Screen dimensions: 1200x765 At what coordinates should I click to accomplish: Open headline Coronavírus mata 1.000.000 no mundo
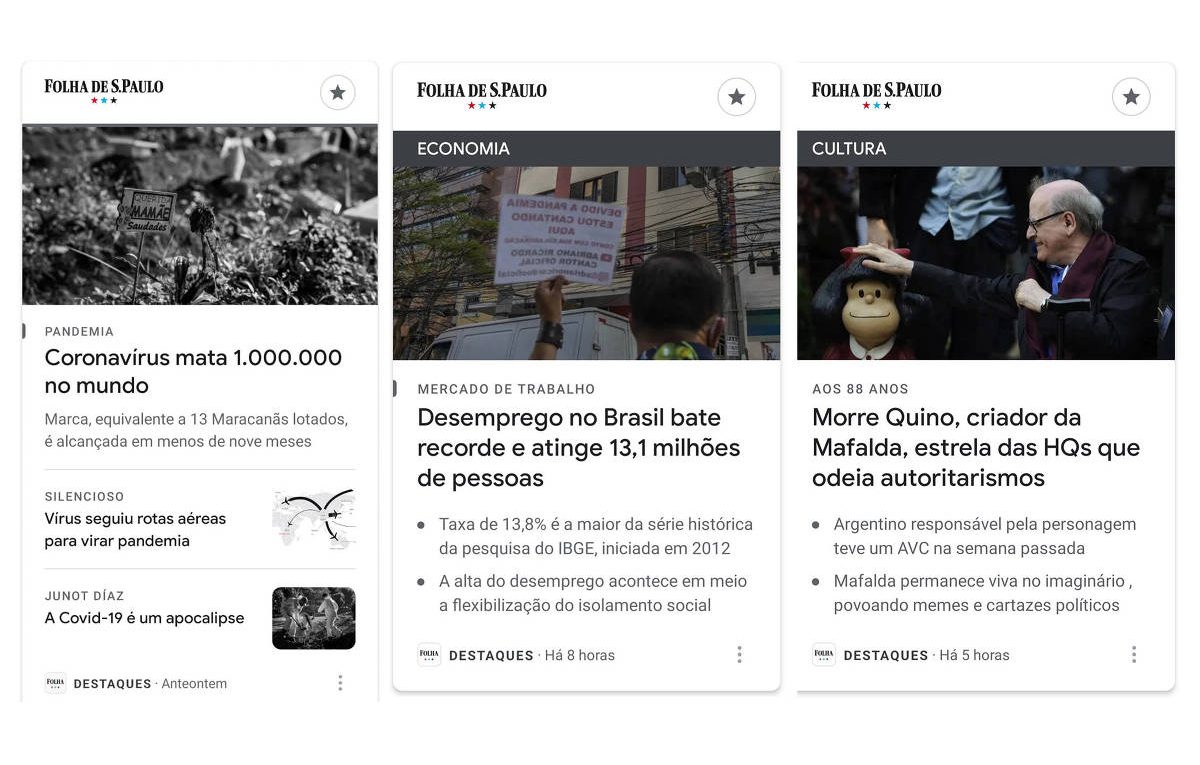193,371
